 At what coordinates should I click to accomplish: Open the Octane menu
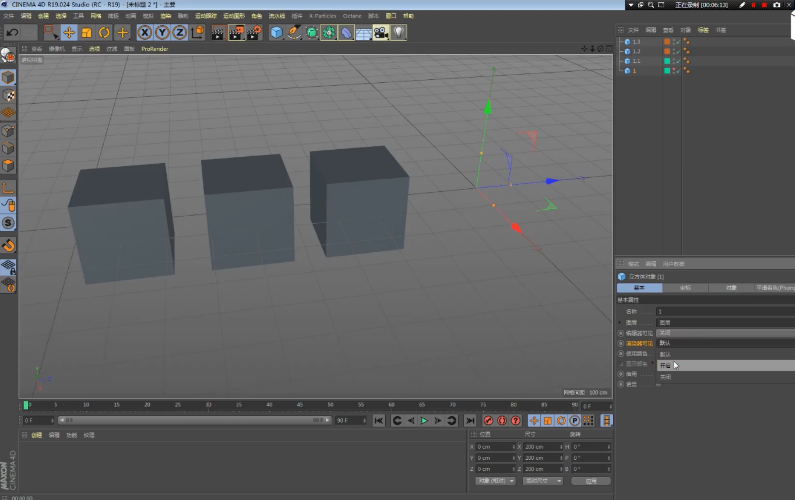(x=352, y=16)
